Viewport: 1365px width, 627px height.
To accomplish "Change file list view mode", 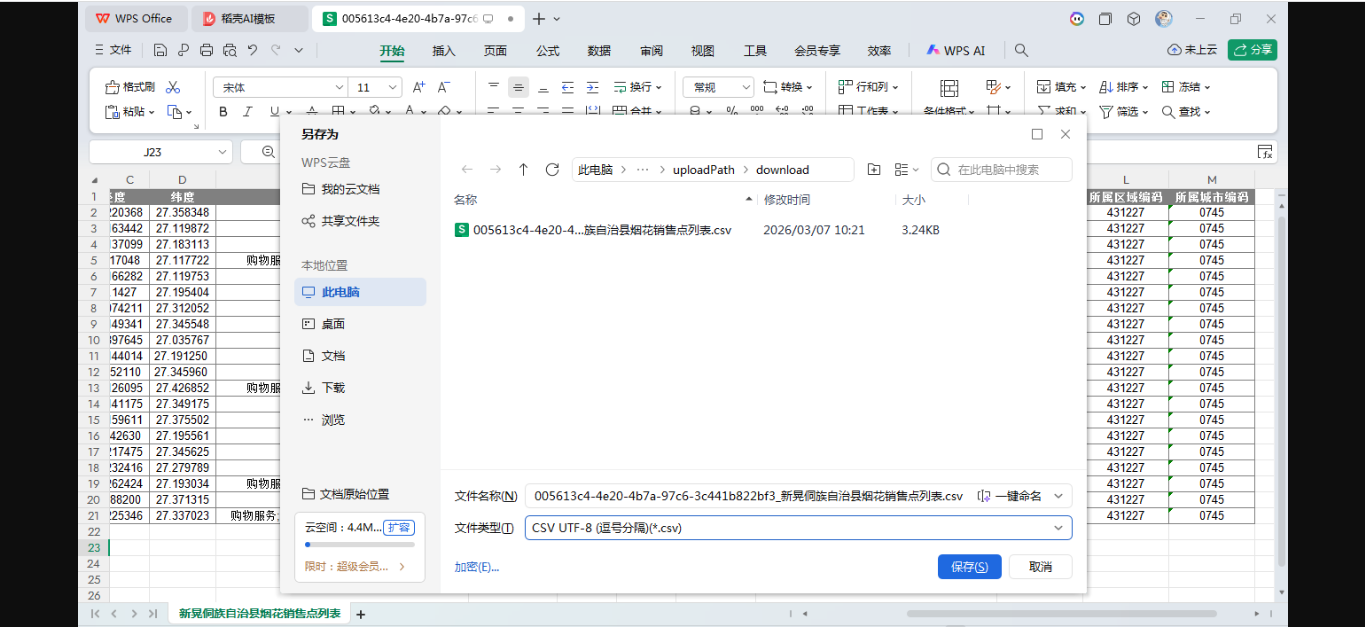I will tap(906, 170).
